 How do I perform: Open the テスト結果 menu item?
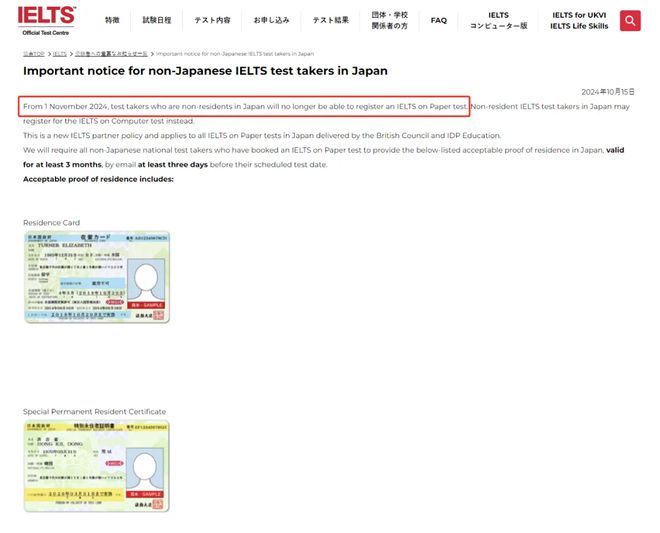[330, 20]
